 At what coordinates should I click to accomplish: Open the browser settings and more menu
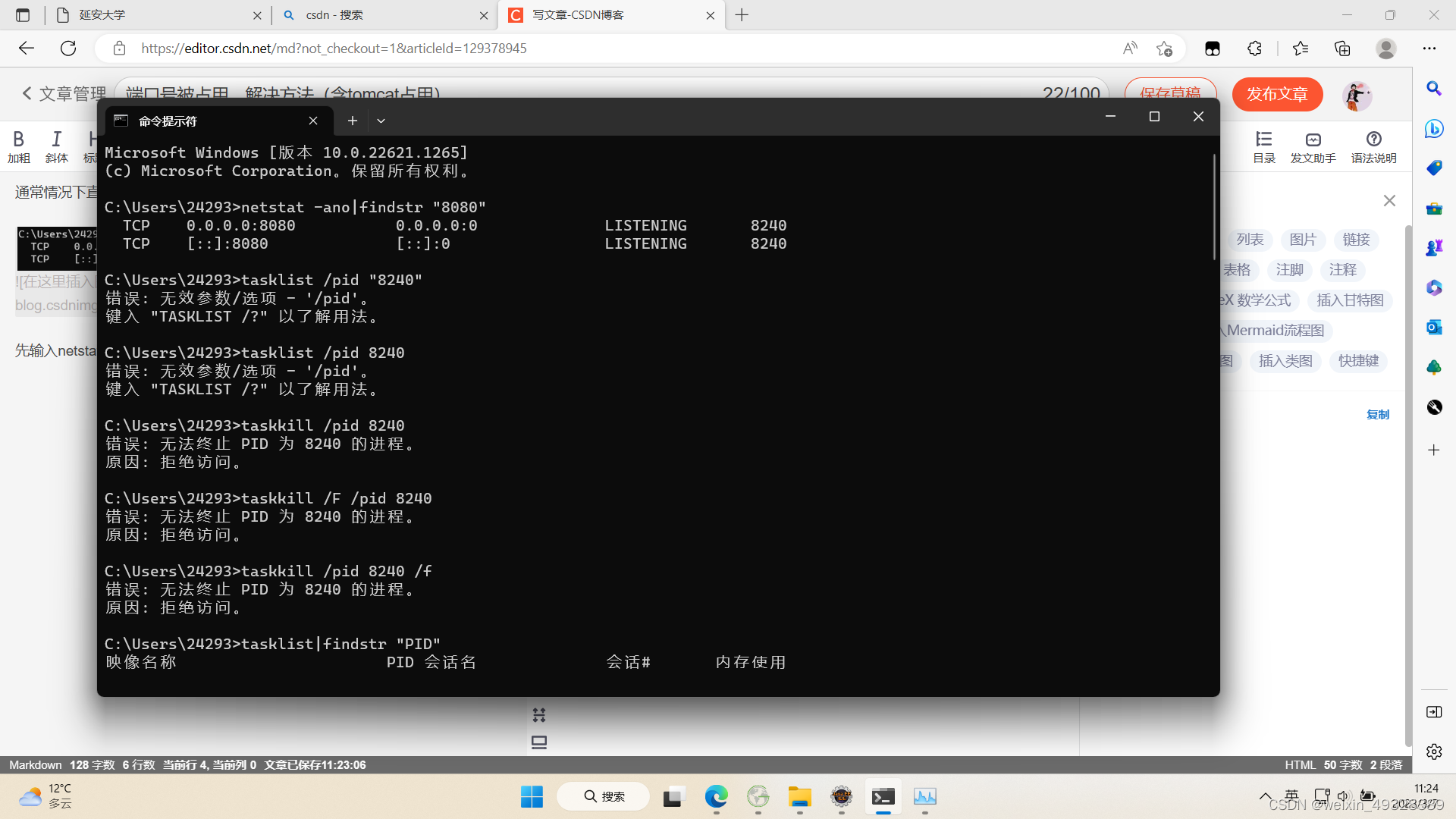click(x=1429, y=49)
